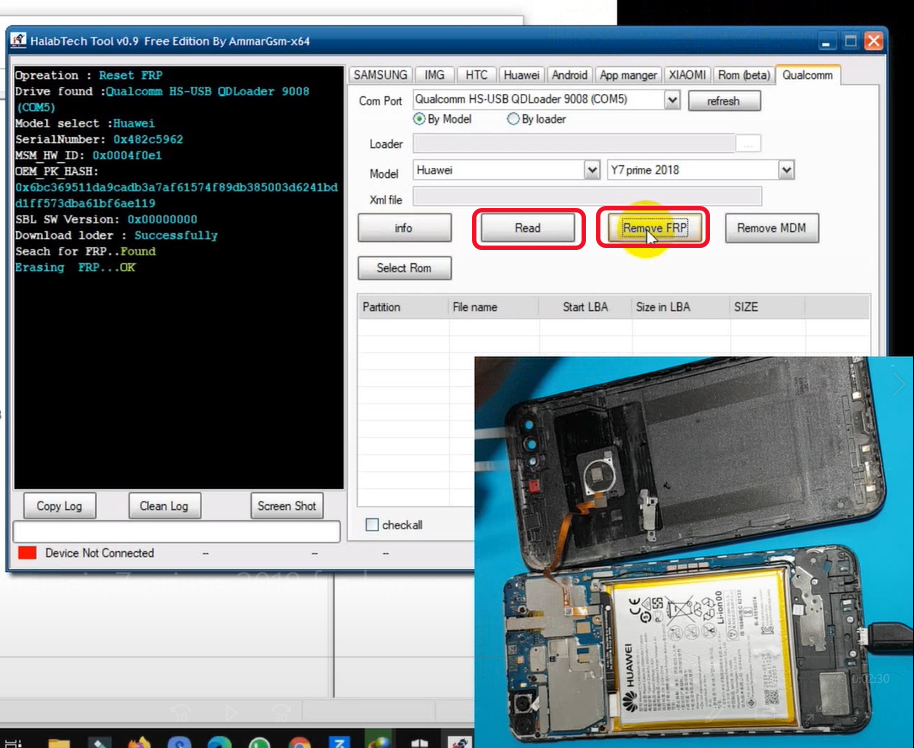Open the Huawei tab
This screenshot has height=748, width=914.
click(521, 75)
